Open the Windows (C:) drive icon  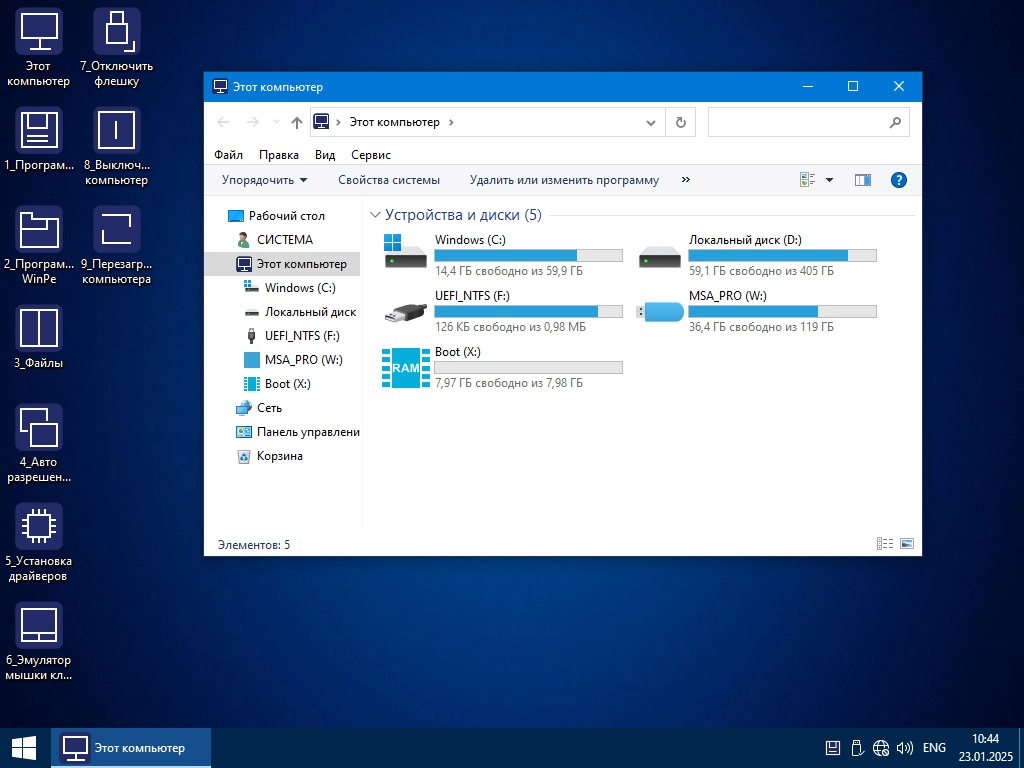tap(405, 252)
